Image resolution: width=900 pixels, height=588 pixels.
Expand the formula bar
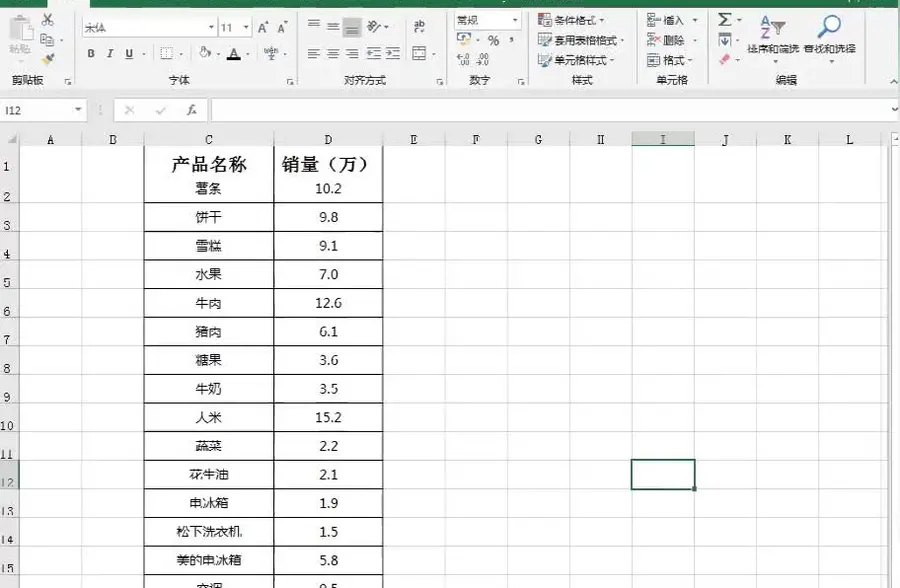pos(894,109)
